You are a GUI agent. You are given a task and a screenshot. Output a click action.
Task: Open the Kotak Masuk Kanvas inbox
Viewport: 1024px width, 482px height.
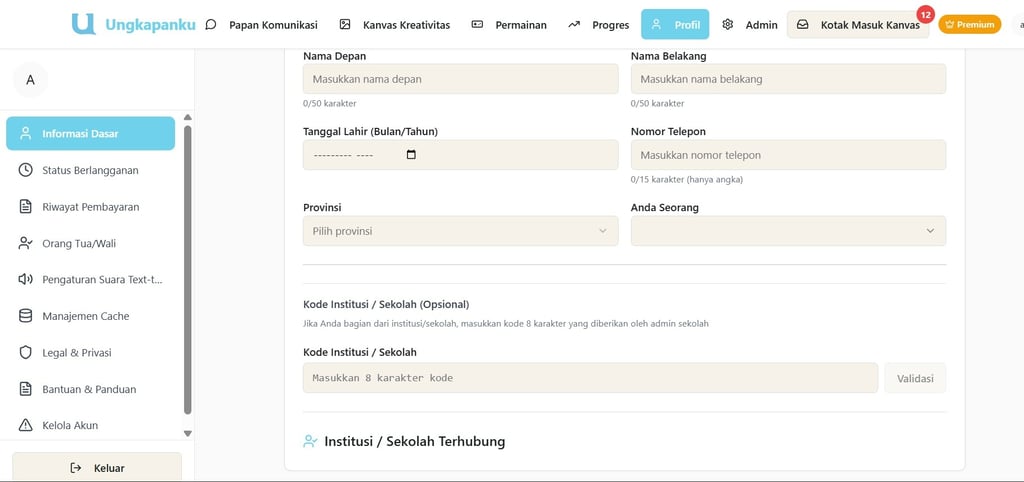859,25
